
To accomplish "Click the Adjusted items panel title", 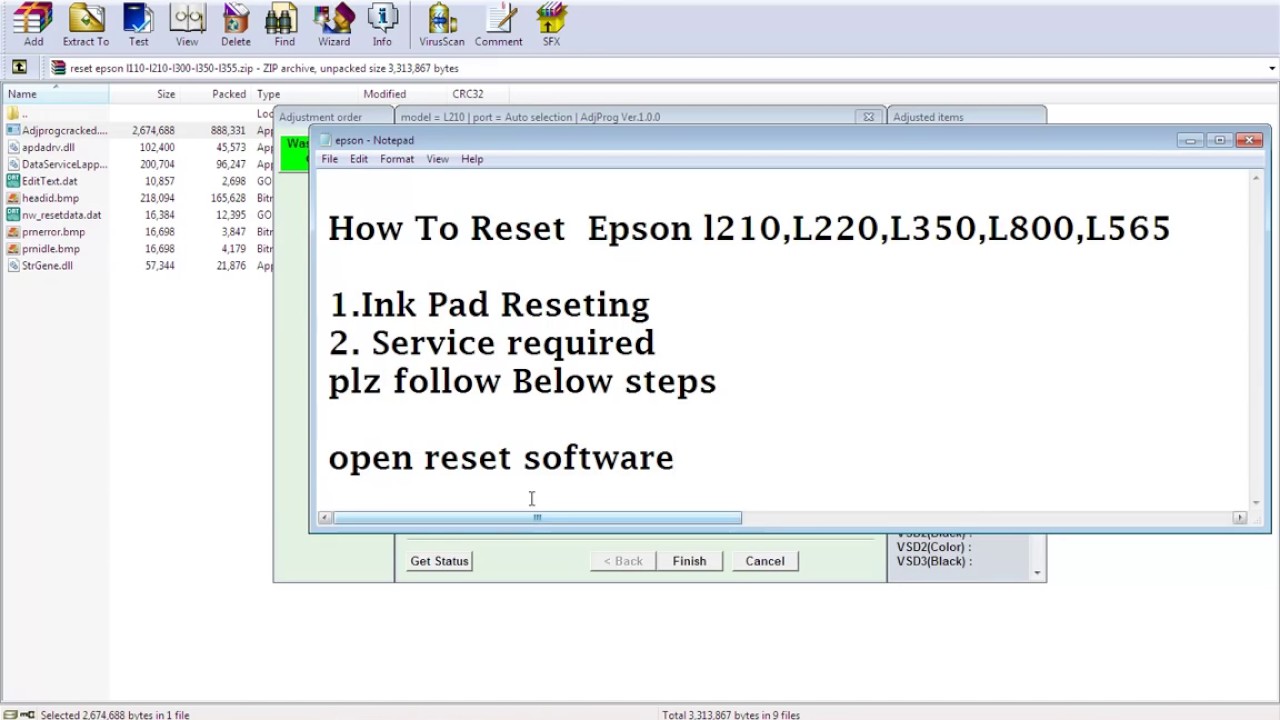I will point(928,117).
